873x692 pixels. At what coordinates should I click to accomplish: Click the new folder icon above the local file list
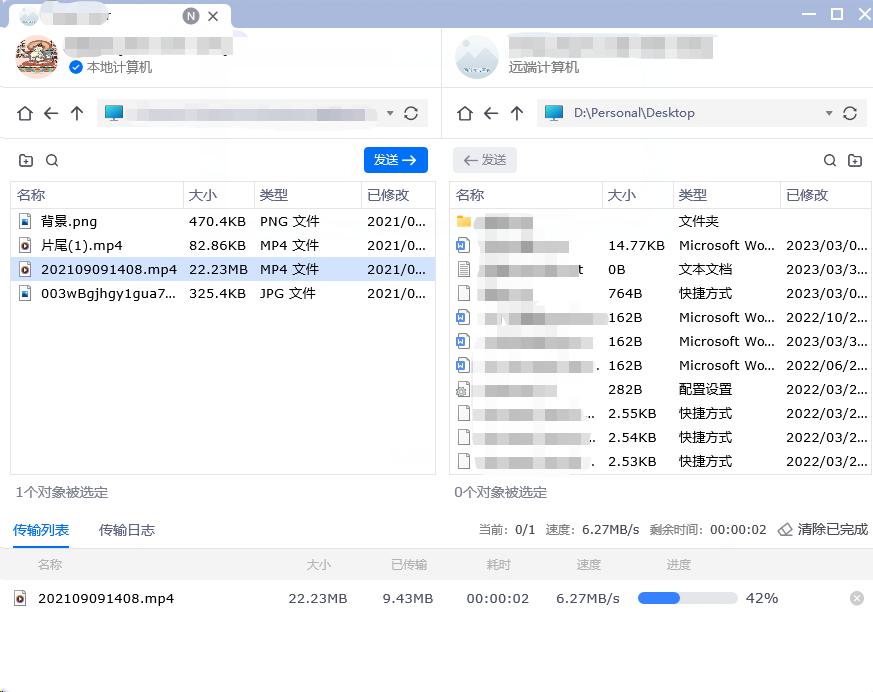(24, 159)
